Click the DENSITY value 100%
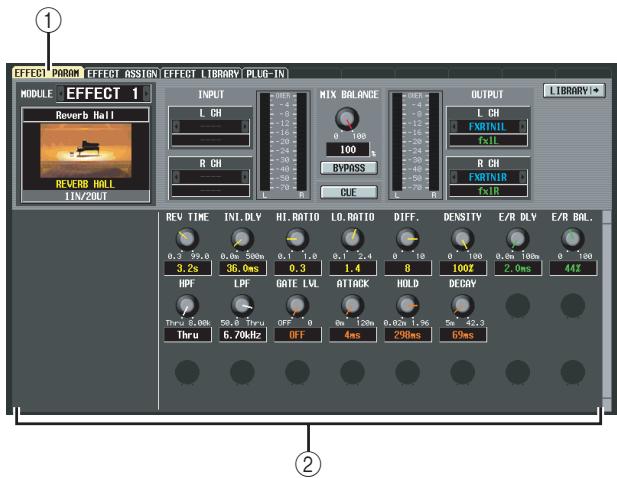The height and width of the screenshot is (478, 617). [463, 268]
